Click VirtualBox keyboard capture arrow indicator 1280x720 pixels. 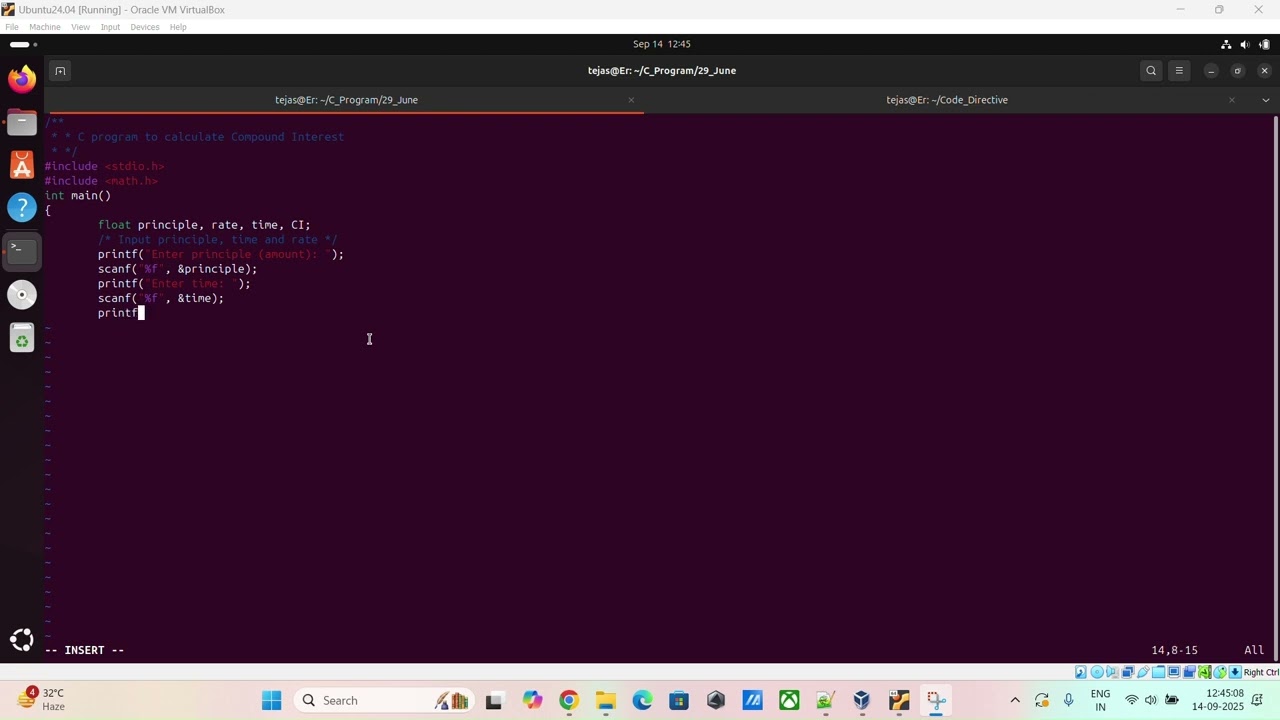tap(1235, 672)
